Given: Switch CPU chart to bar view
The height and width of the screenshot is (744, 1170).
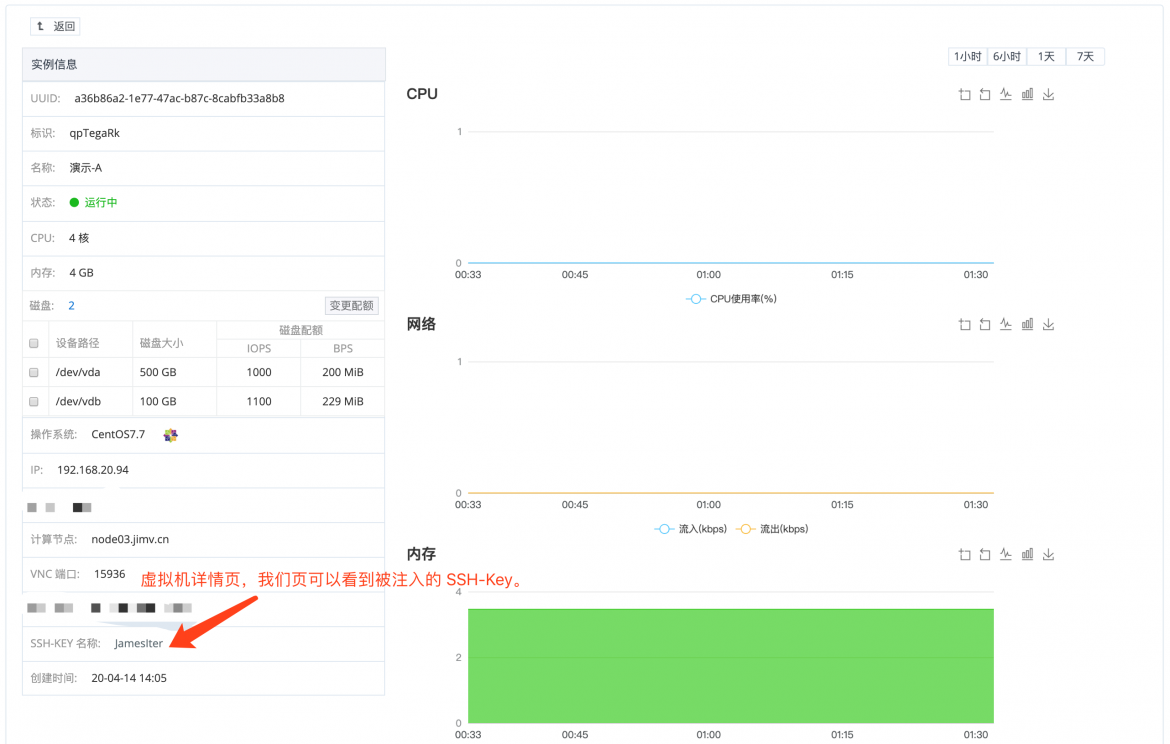Looking at the screenshot, I should (1027, 94).
